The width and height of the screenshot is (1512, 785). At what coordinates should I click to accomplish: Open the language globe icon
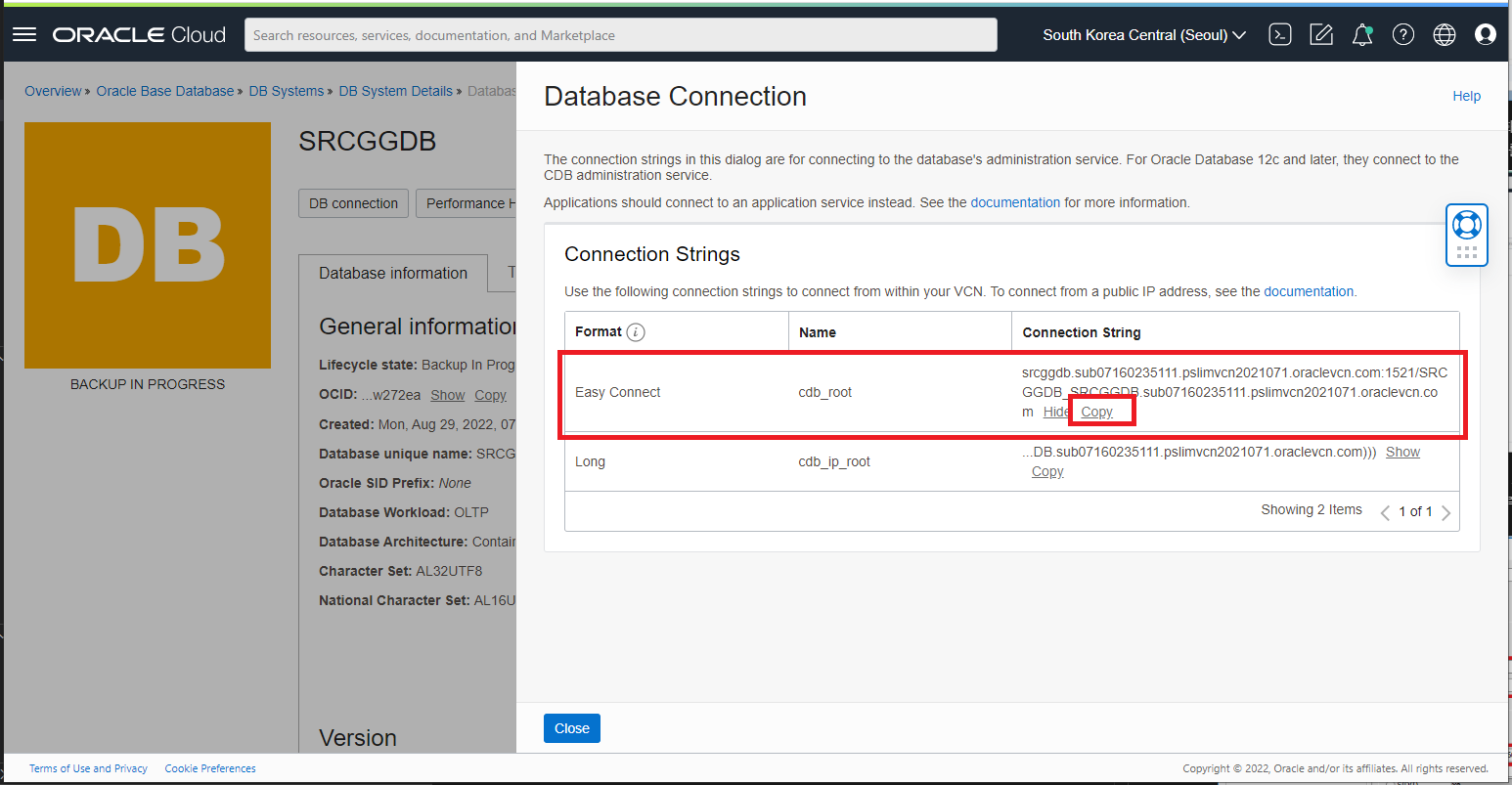point(1445,34)
